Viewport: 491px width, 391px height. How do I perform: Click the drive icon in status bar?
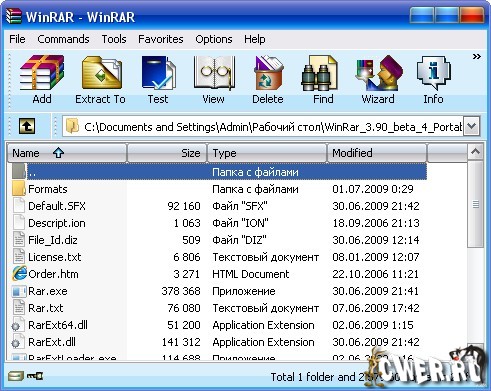15,376
